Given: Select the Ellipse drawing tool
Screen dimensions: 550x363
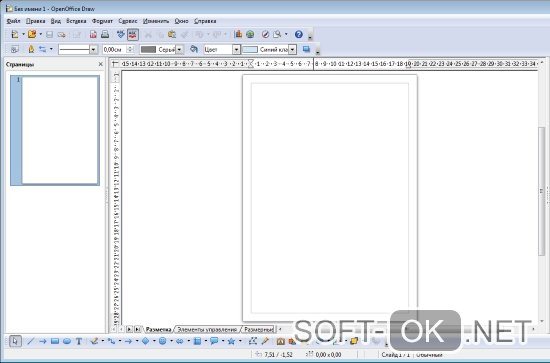Looking at the screenshot, I should (67, 341).
